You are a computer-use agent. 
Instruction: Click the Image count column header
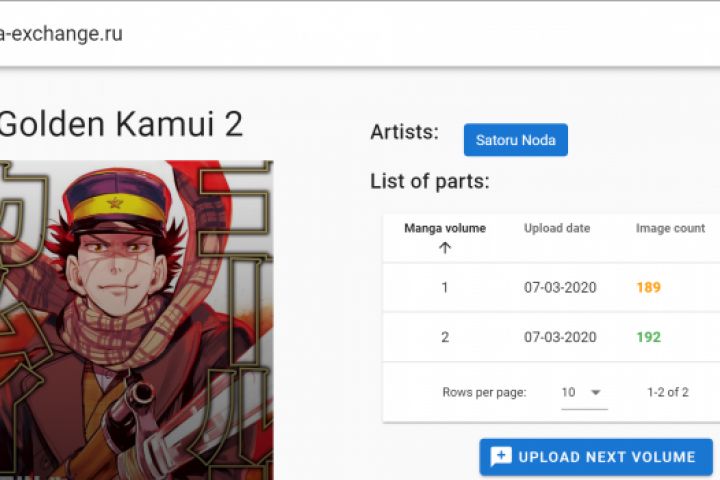point(670,228)
